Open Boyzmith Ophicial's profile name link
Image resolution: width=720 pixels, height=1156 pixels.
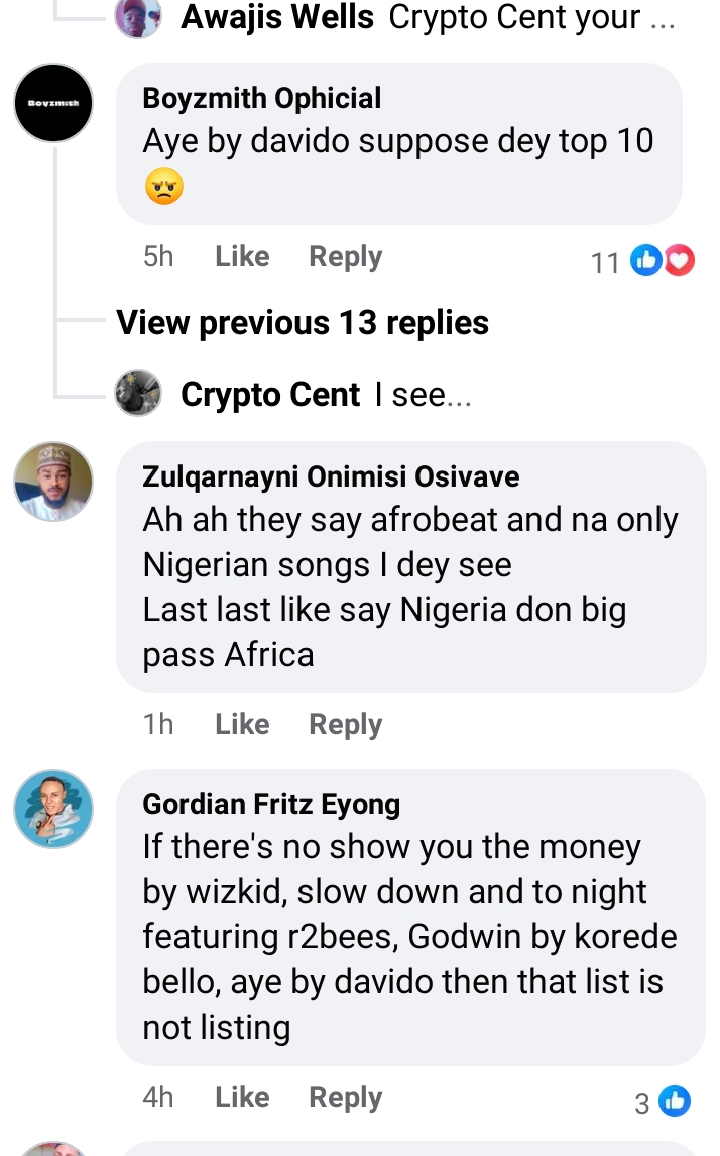coord(262,98)
